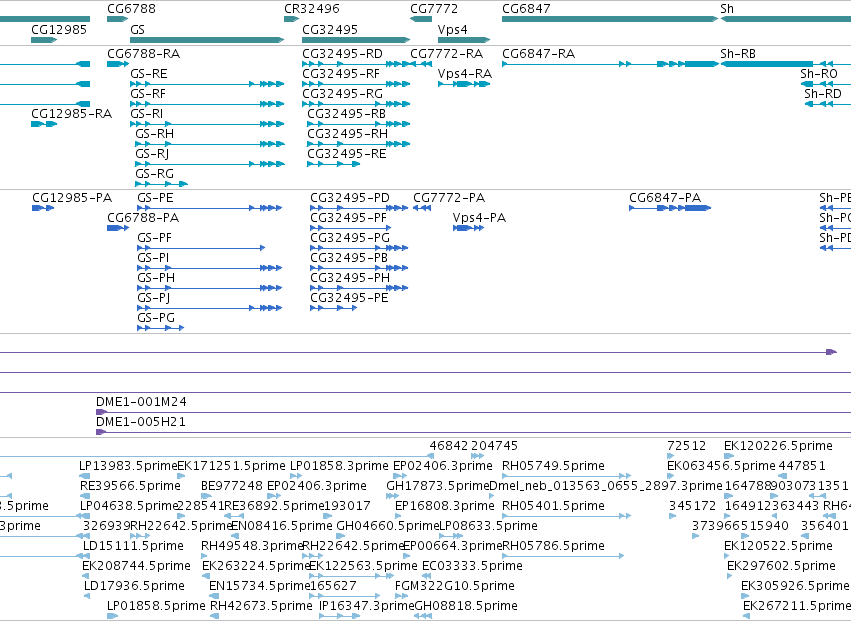Select EST RH05786.5prime

pos(563,556)
